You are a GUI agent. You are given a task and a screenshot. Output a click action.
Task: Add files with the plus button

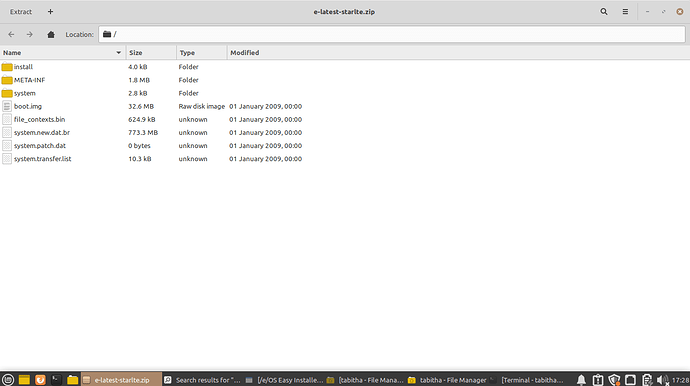[50, 12]
